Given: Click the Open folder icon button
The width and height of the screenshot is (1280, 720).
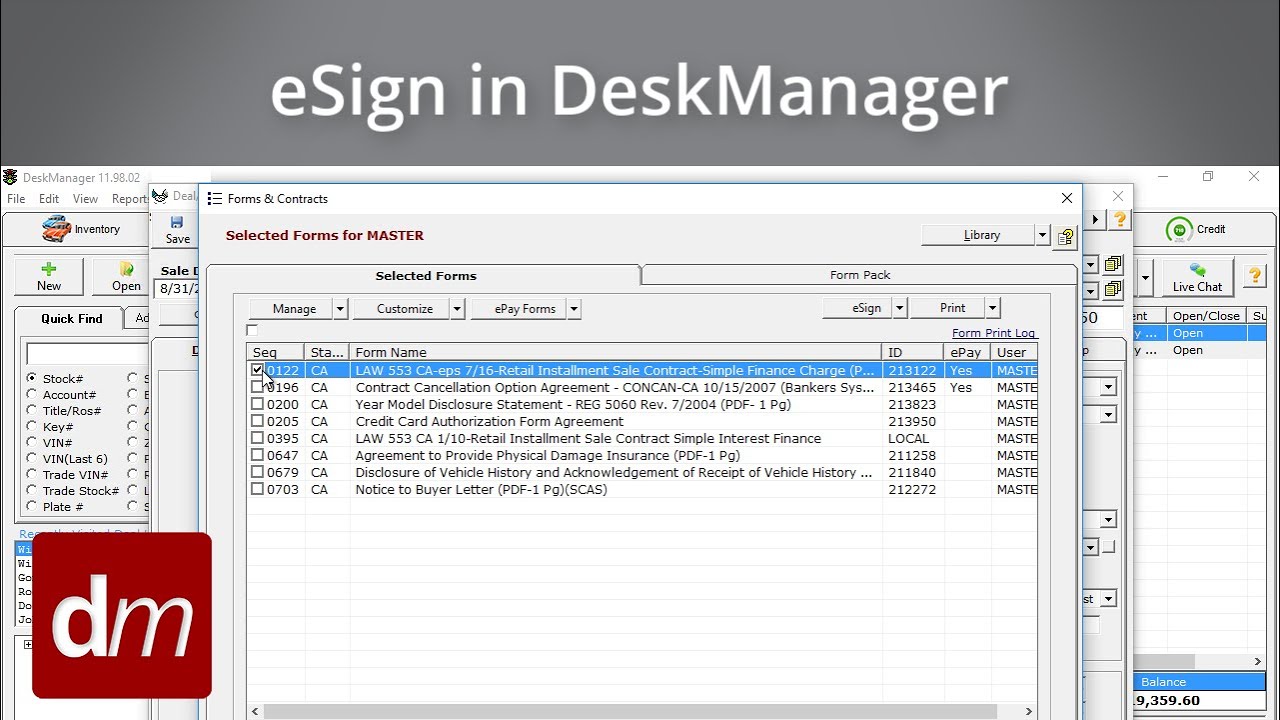Looking at the screenshot, I should (x=126, y=277).
